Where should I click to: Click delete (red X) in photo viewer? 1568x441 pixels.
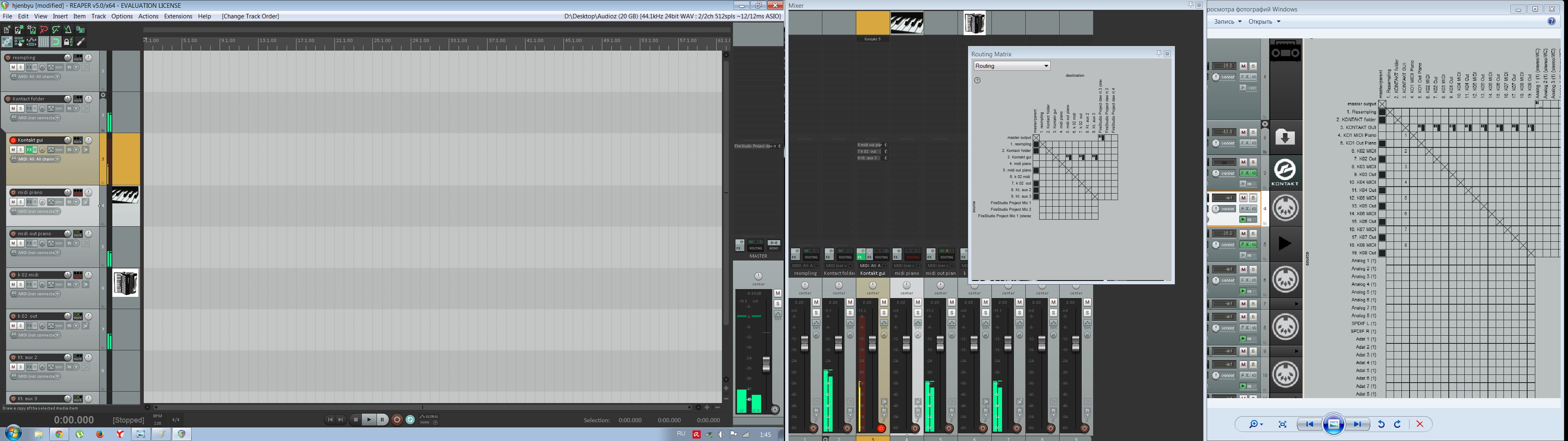pos(1419,424)
